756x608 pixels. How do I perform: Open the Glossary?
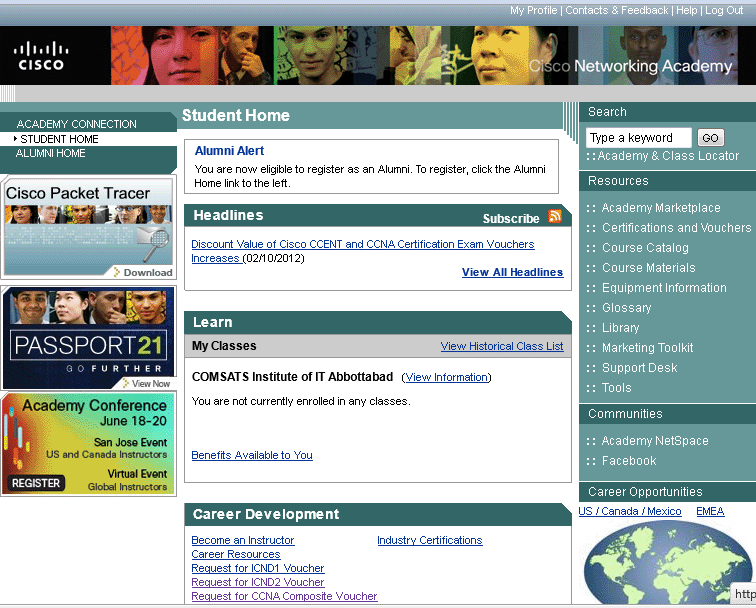point(626,308)
